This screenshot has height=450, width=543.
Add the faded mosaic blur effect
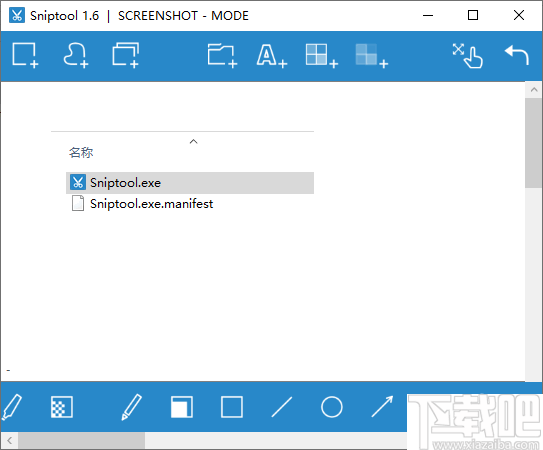tap(372, 55)
